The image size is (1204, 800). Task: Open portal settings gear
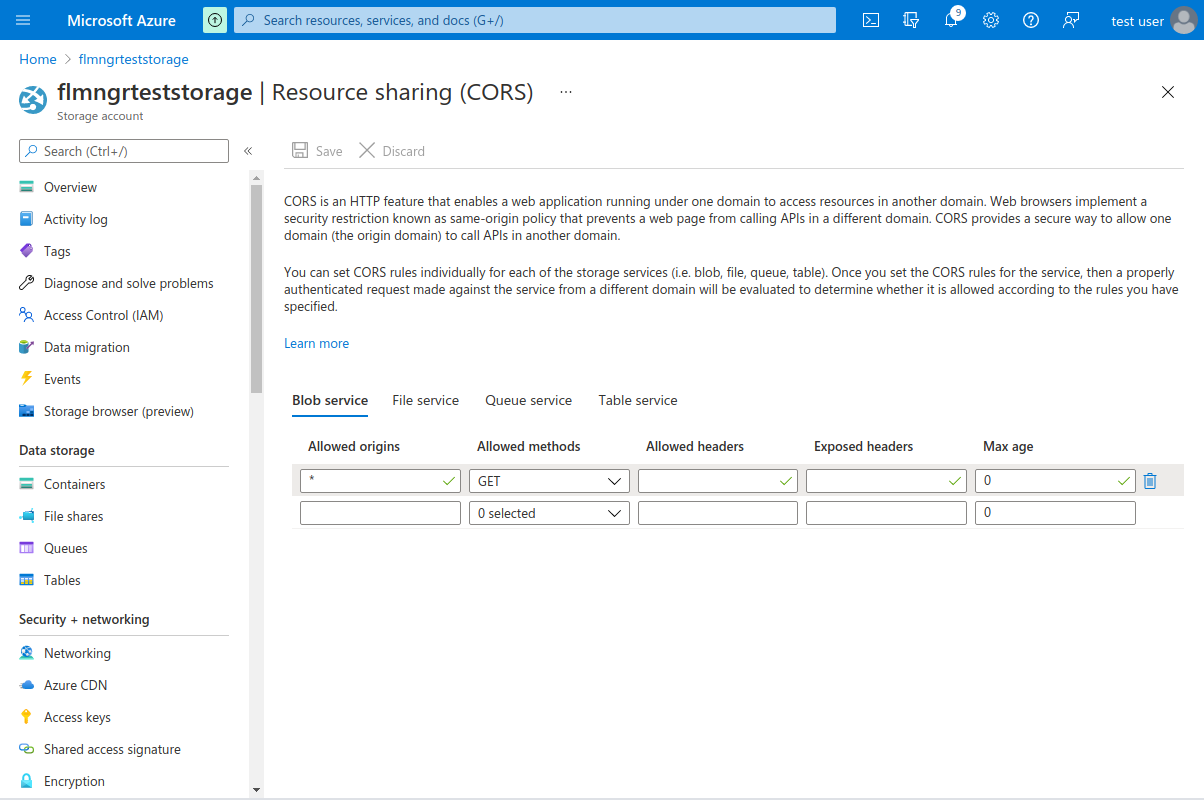[991, 20]
